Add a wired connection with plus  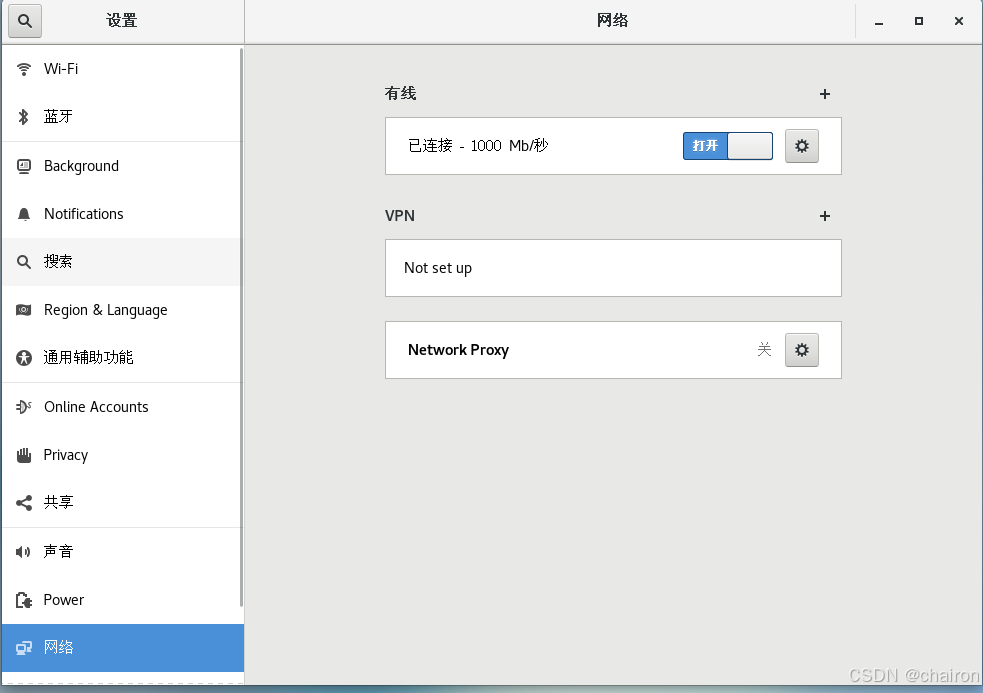pyautogui.click(x=825, y=94)
